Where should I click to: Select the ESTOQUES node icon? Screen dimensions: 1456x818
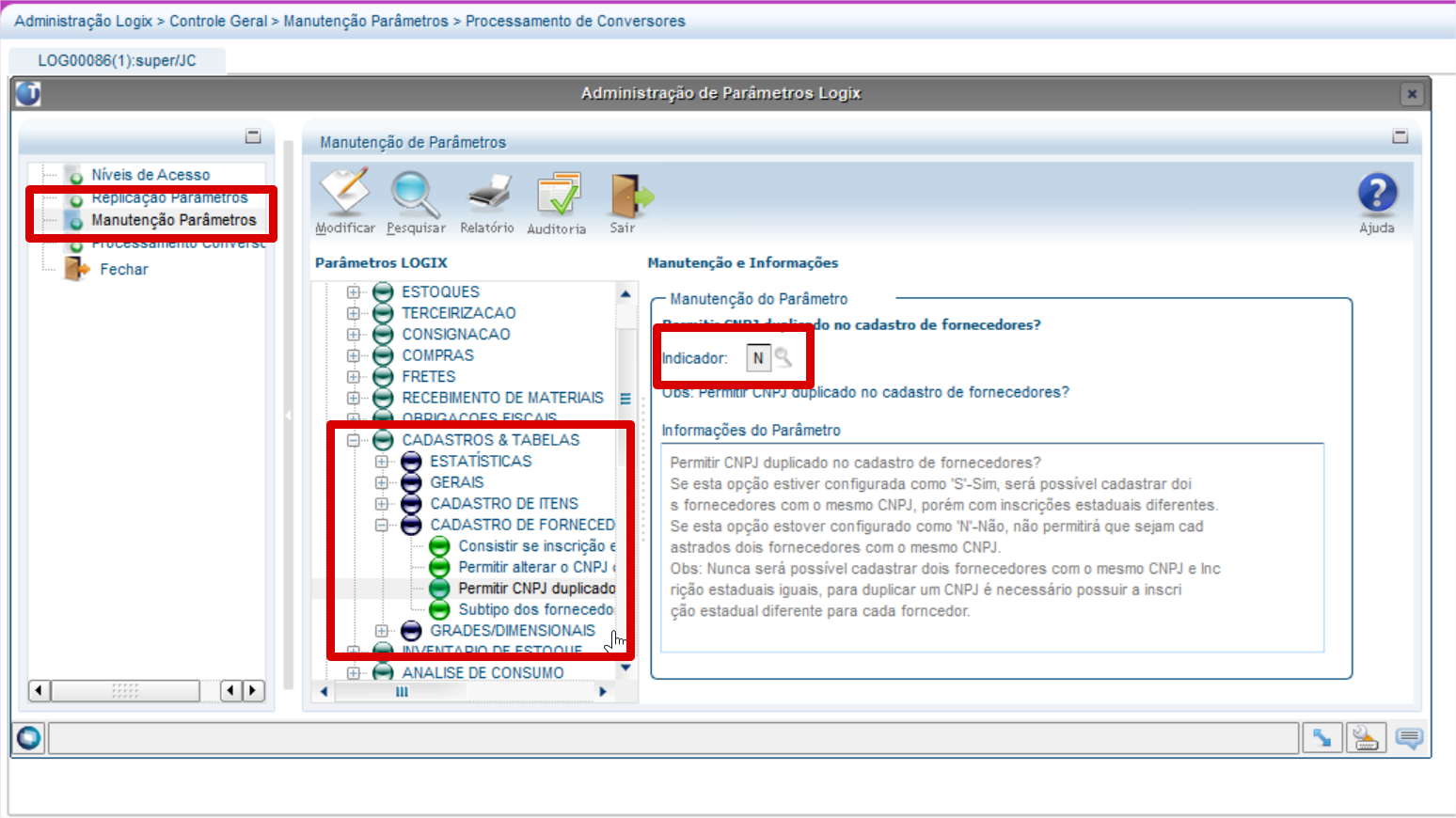point(383,291)
